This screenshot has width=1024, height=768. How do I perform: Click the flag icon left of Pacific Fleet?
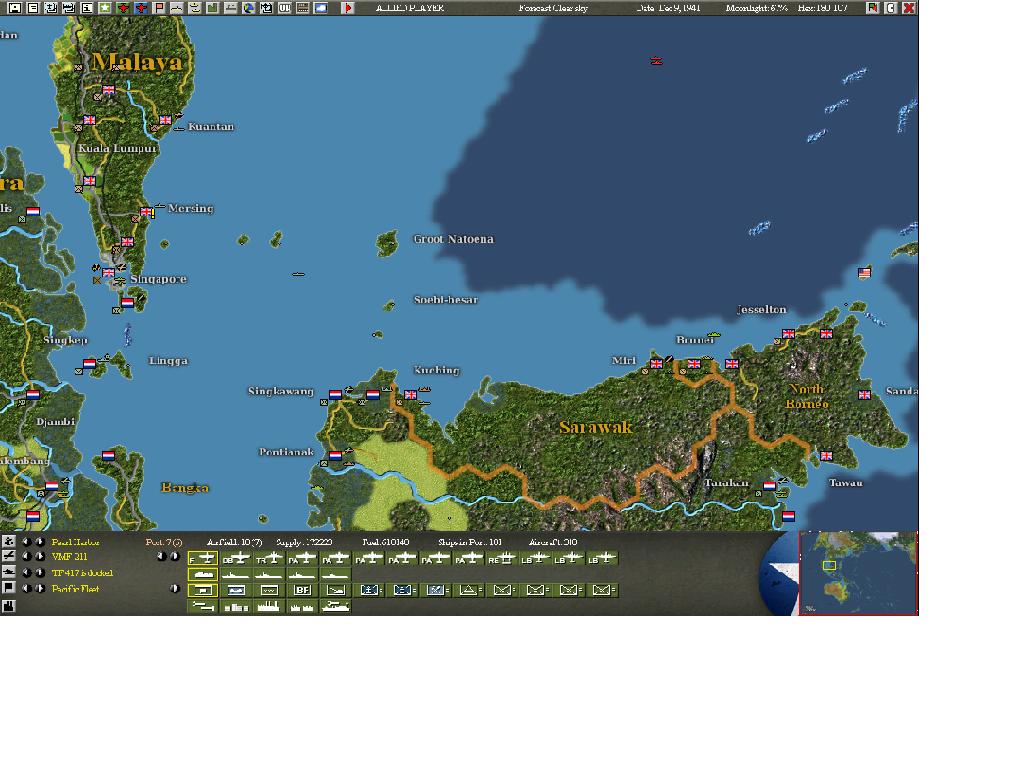point(8,588)
